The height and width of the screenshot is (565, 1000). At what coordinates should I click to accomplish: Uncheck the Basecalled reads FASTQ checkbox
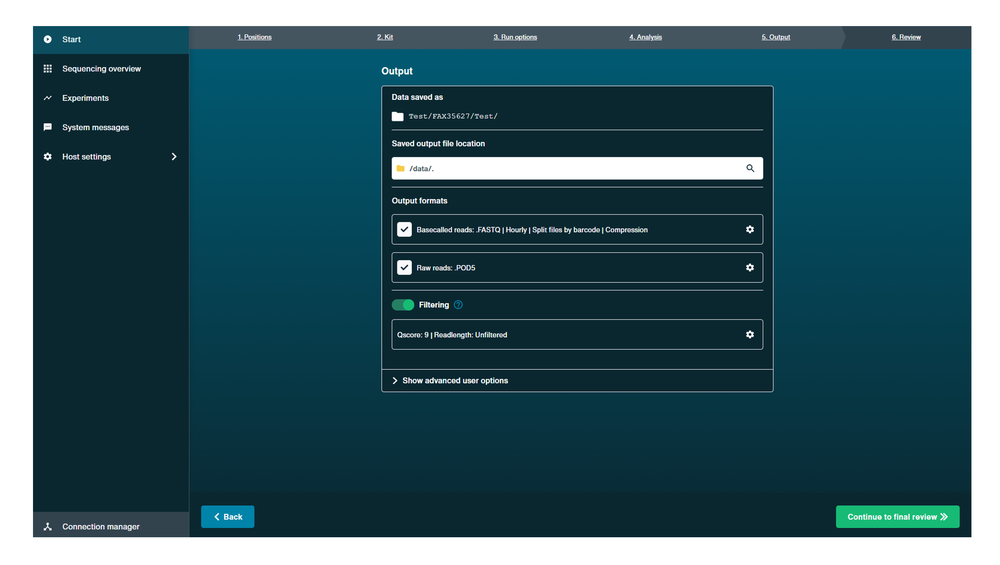(404, 230)
